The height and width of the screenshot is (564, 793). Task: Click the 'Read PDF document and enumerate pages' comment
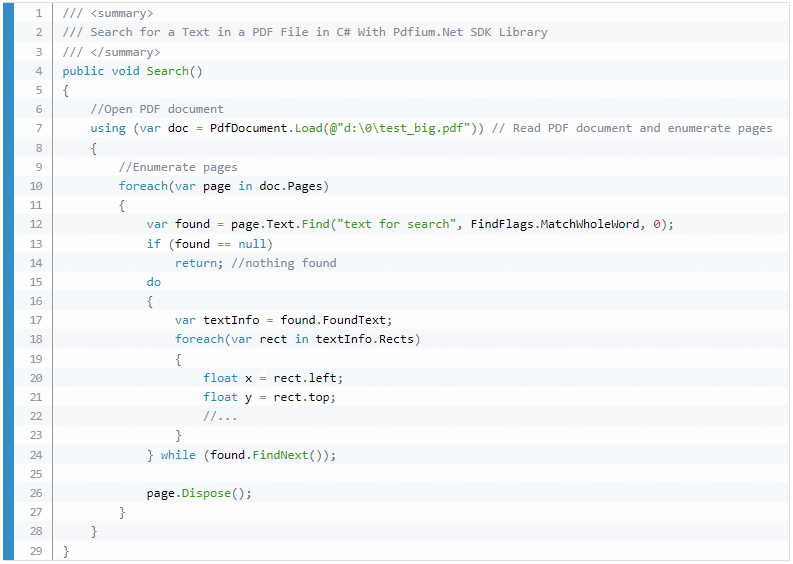632,128
